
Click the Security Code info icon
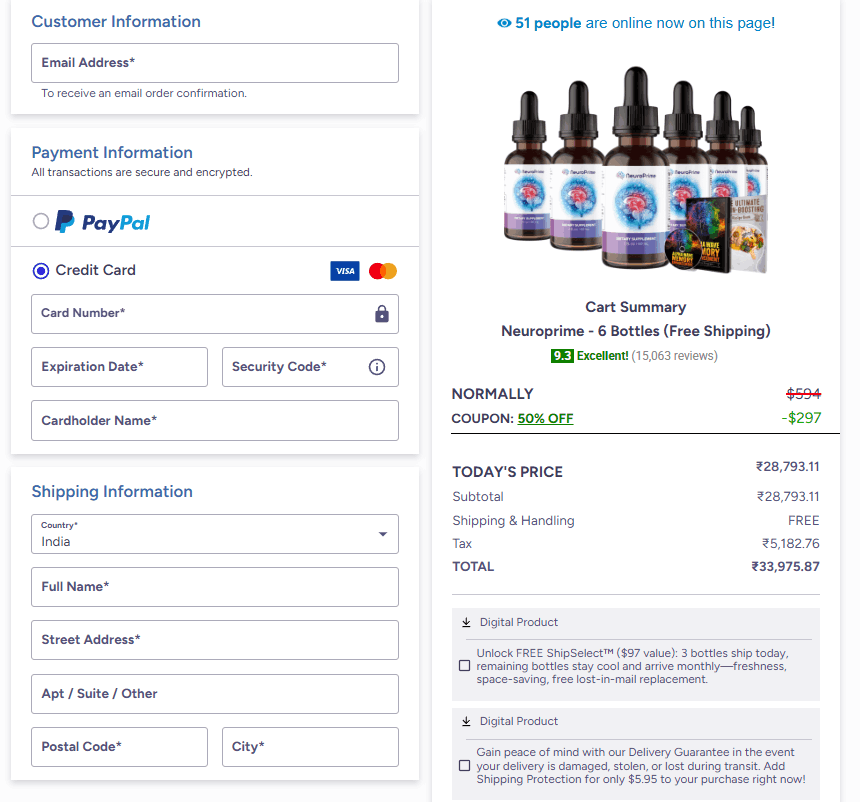(376, 366)
